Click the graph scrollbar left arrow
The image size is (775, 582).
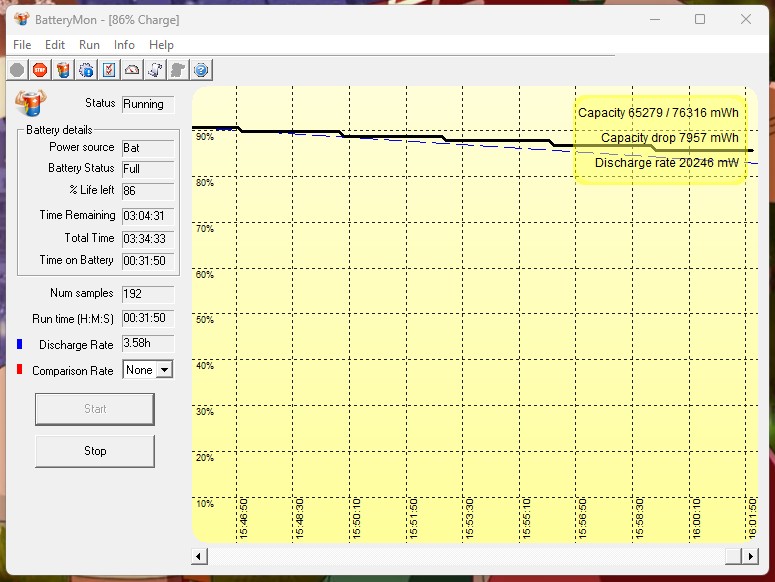coord(199,556)
